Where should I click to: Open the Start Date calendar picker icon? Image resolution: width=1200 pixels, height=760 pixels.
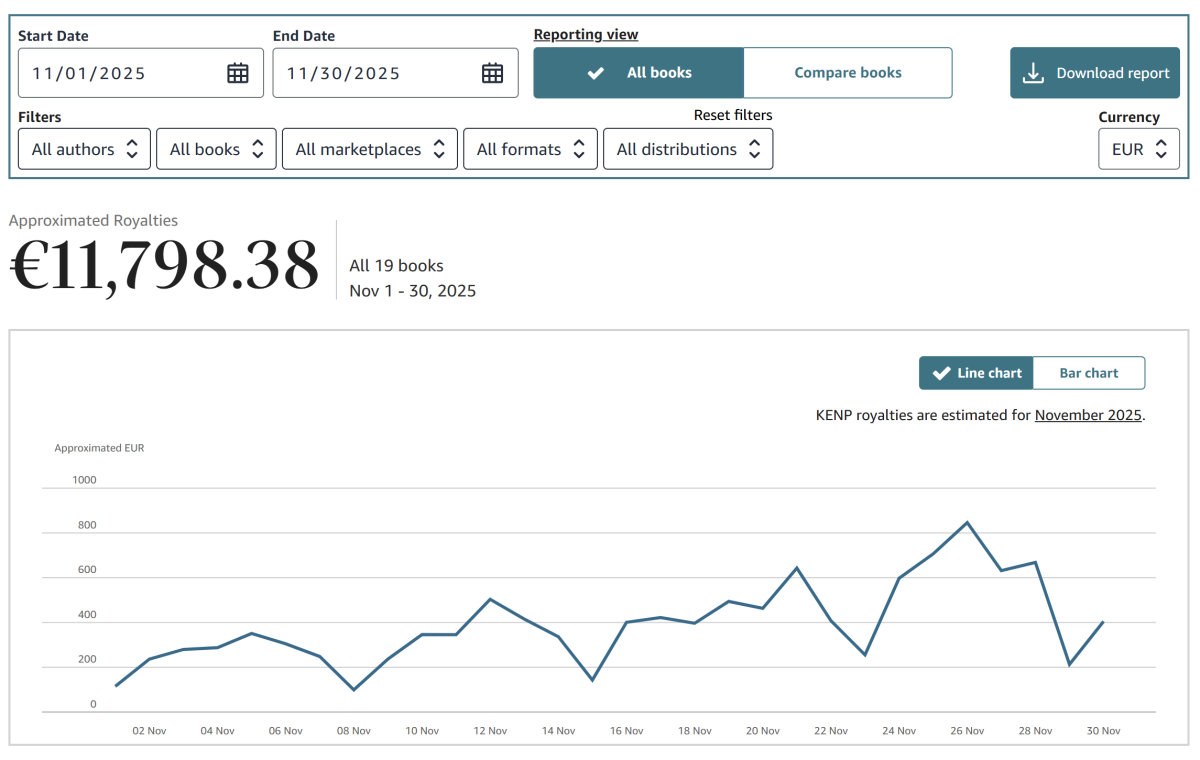[x=238, y=73]
